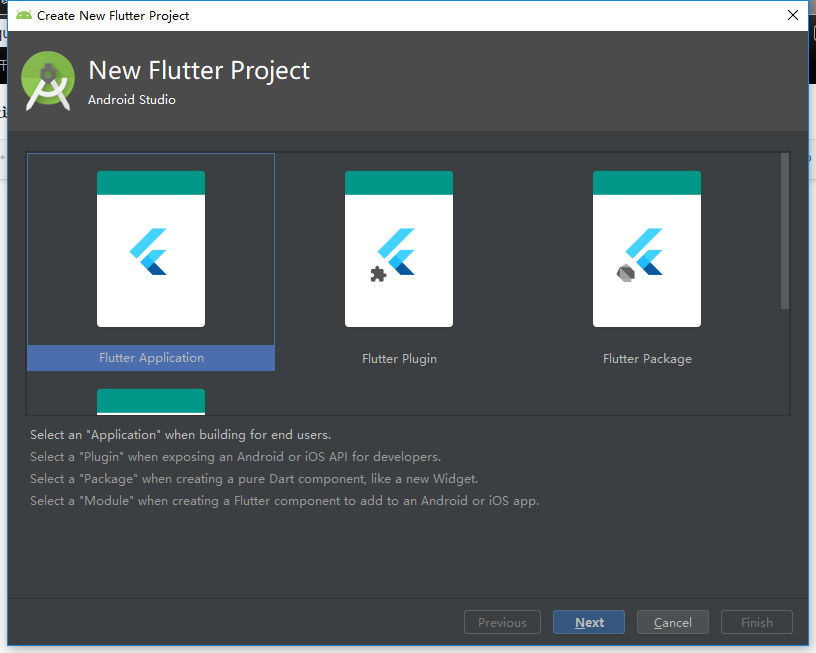Click the Next button
The image size is (816, 653).
589,622
